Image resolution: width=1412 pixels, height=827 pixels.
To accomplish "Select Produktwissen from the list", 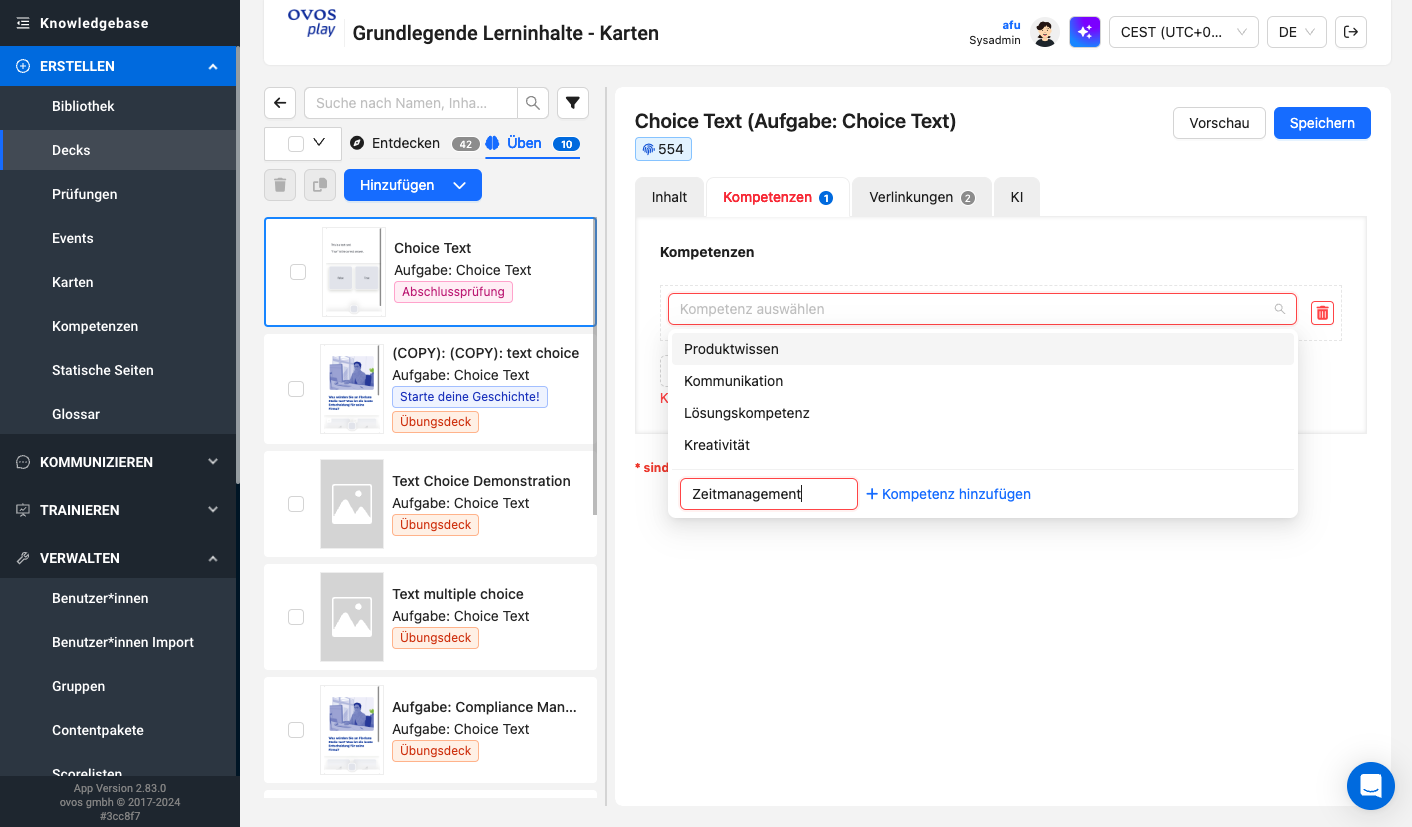I will pos(982,349).
